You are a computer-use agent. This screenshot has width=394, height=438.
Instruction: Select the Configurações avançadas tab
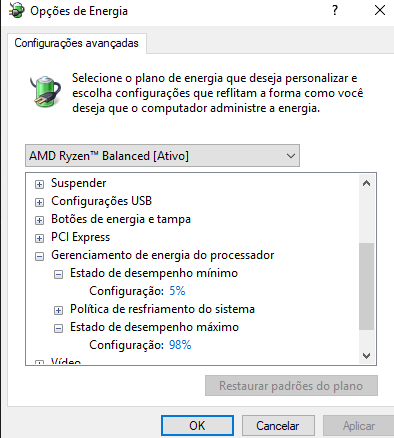pos(76,43)
